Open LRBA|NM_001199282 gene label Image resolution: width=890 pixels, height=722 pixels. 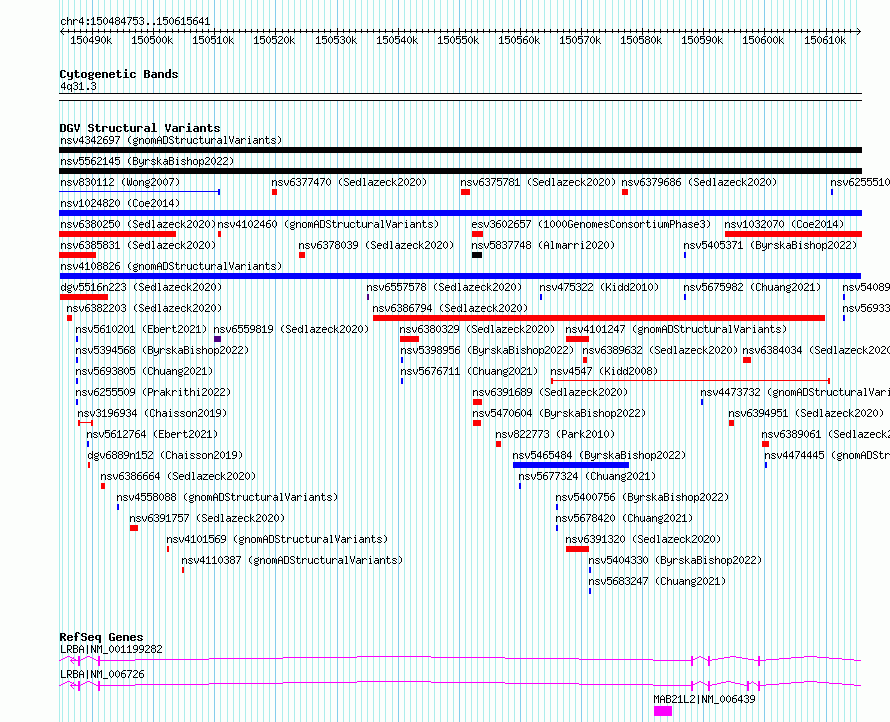tap(111, 649)
